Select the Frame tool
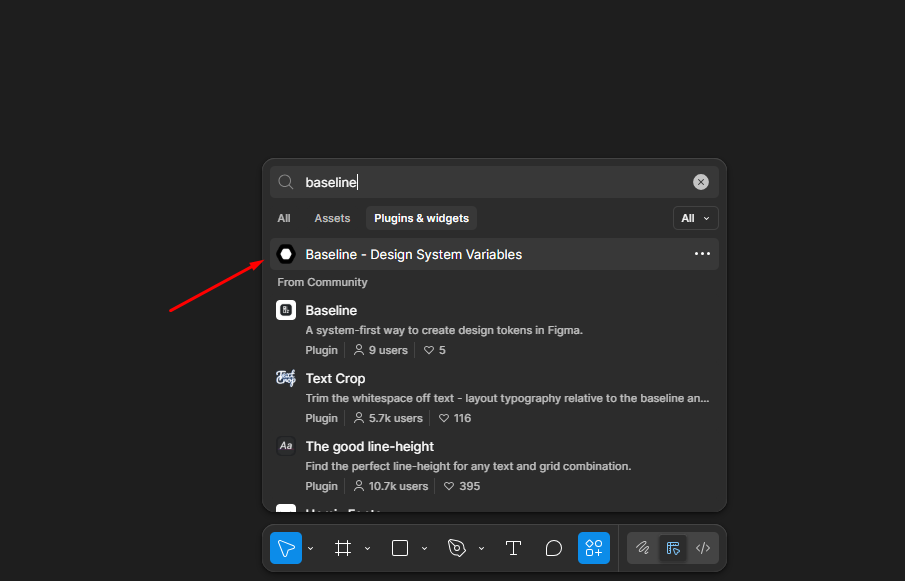Viewport: 905px width, 581px height. tap(343, 548)
